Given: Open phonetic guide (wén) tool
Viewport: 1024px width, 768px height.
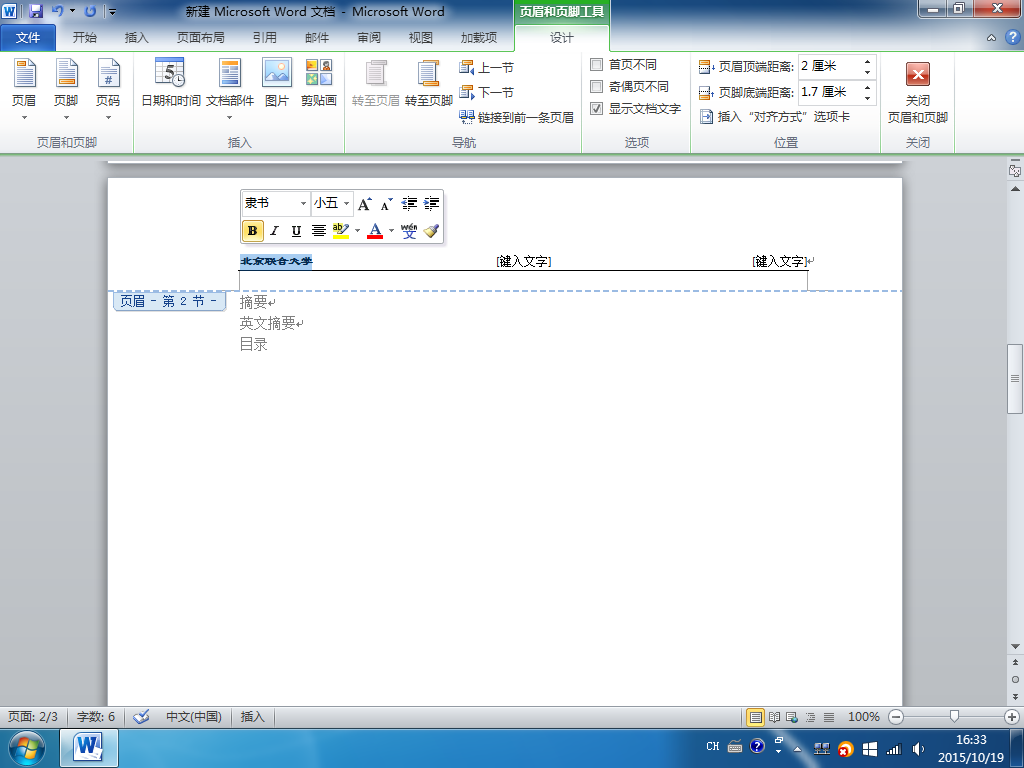Looking at the screenshot, I should [x=409, y=231].
